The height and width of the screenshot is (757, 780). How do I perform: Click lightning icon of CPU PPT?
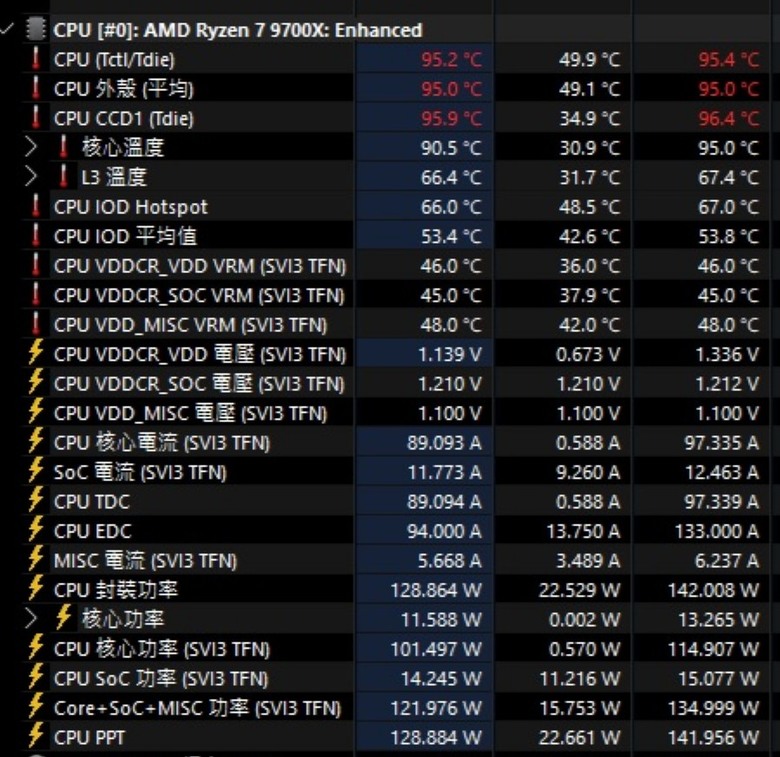coord(35,736)
